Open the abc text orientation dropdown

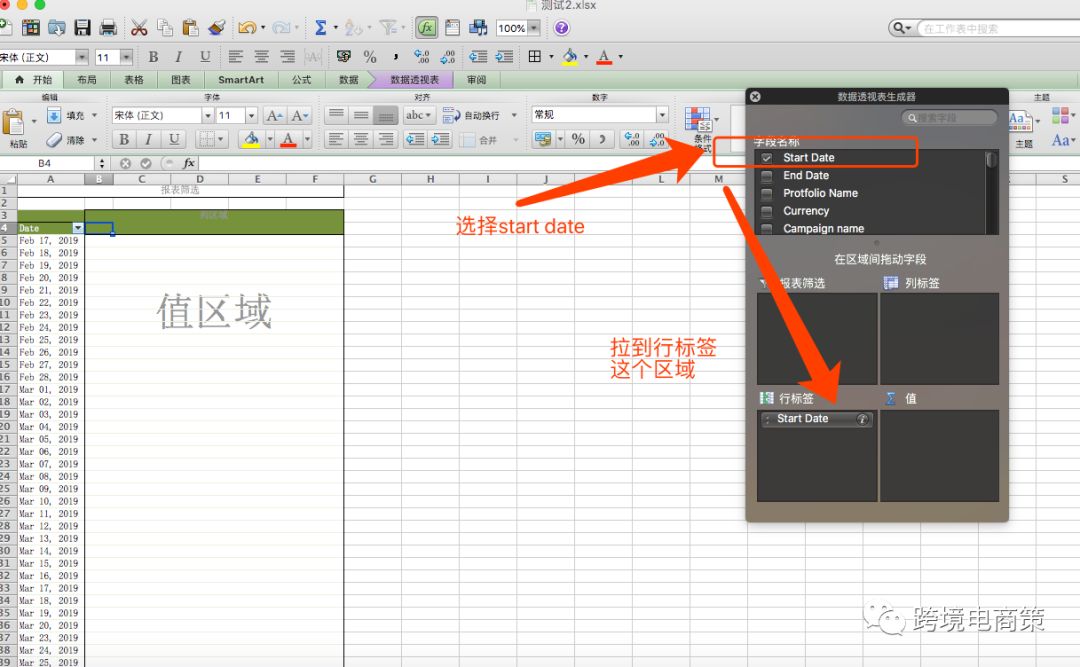tap(419, 115)
